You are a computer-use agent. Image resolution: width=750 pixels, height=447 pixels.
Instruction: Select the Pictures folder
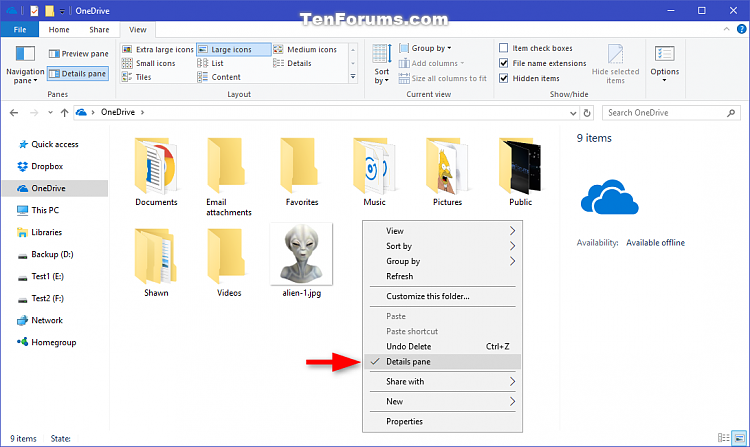coord(447,172)
